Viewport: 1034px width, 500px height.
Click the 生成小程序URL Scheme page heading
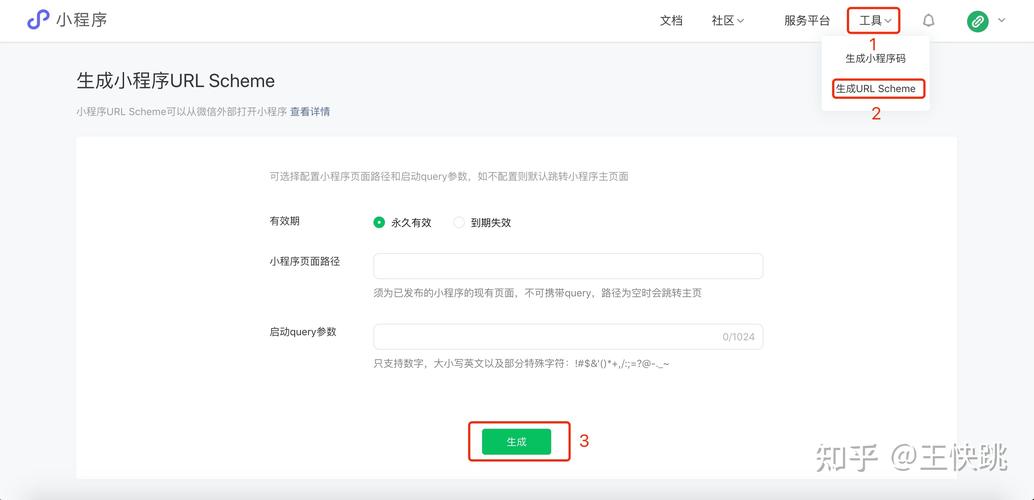pos(175,80)
